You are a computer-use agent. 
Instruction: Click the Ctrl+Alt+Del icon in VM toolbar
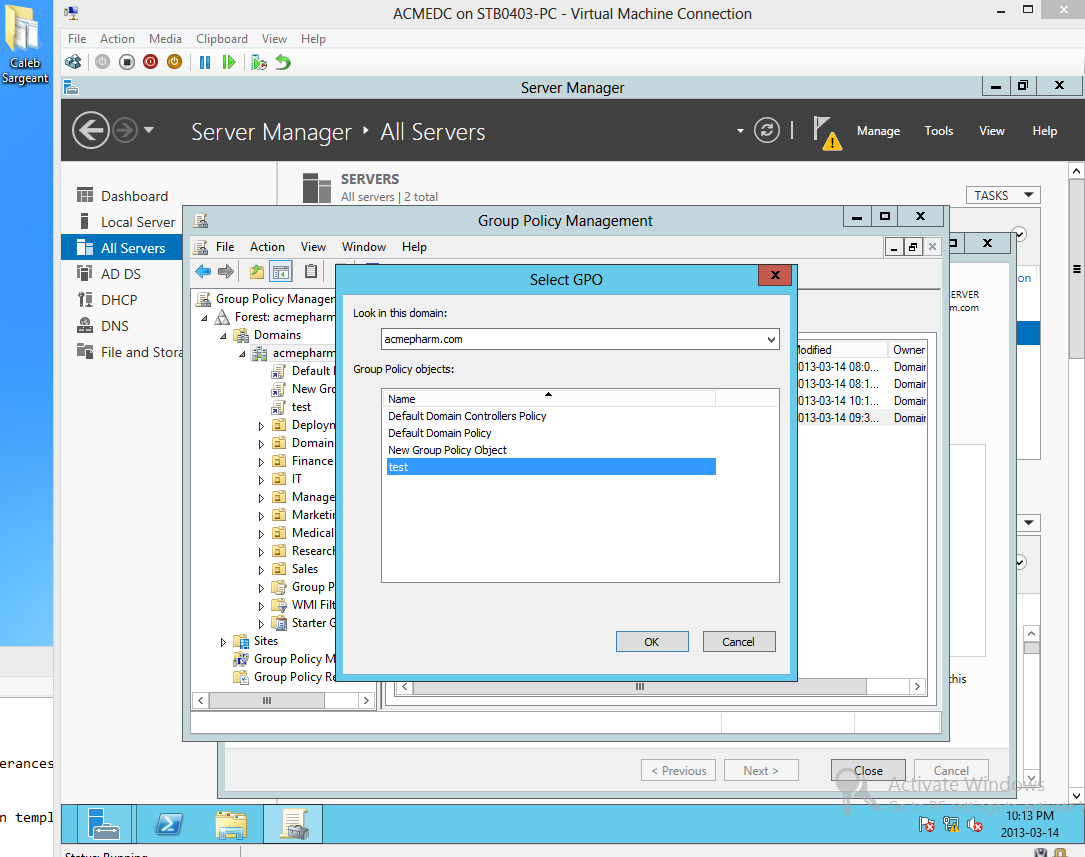(73, 62)
